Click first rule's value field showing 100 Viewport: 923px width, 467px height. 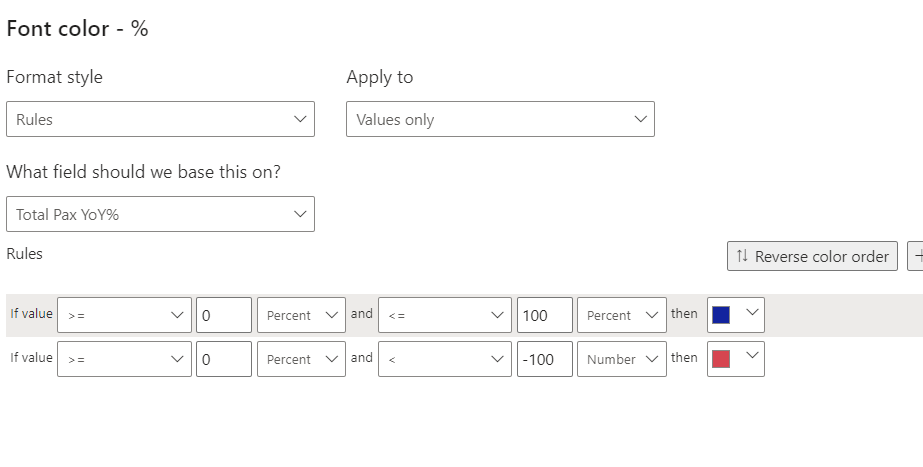pyautogui.click(x=544, y=315)
